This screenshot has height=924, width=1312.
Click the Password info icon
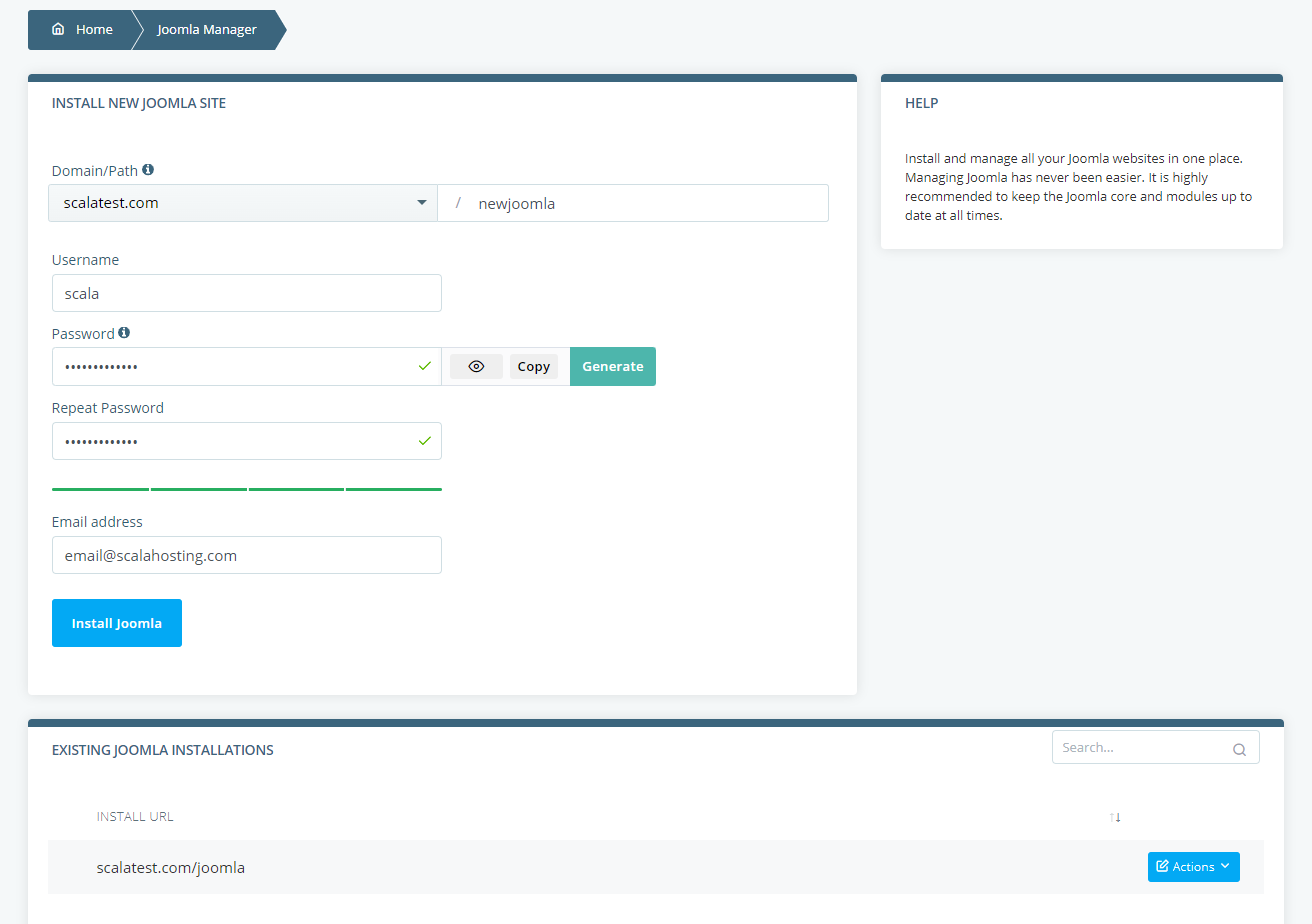click(x=124, y=333)
